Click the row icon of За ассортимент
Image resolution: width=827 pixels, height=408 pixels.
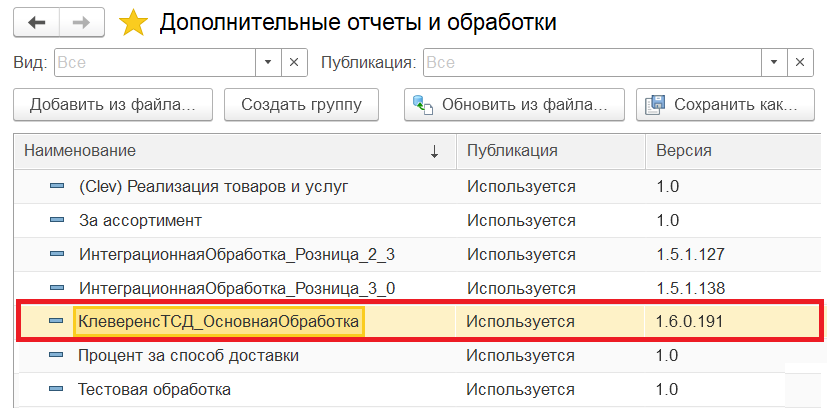[x=57, y=220]
